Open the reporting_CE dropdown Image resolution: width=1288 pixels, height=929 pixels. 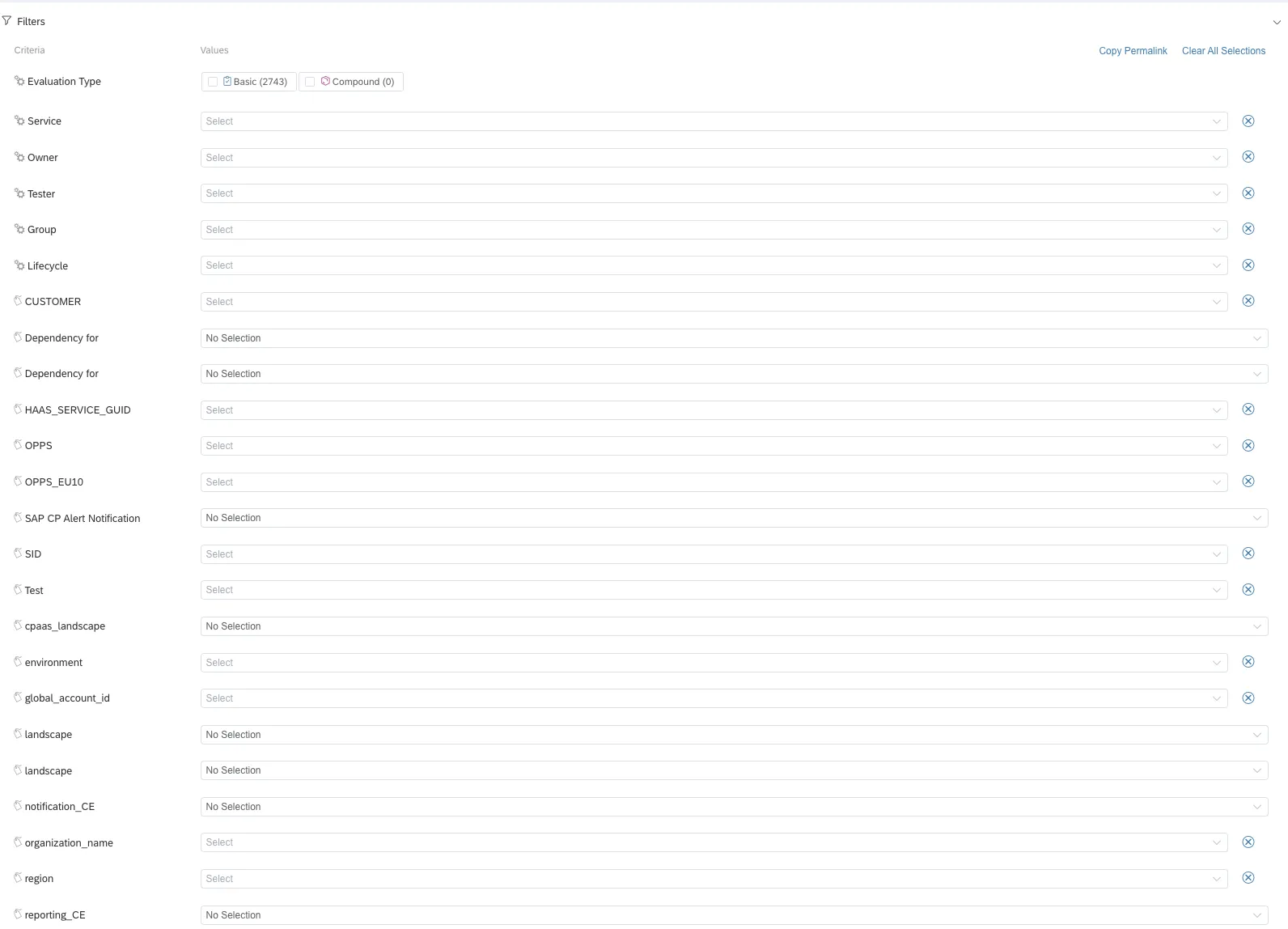click(733, 915)
